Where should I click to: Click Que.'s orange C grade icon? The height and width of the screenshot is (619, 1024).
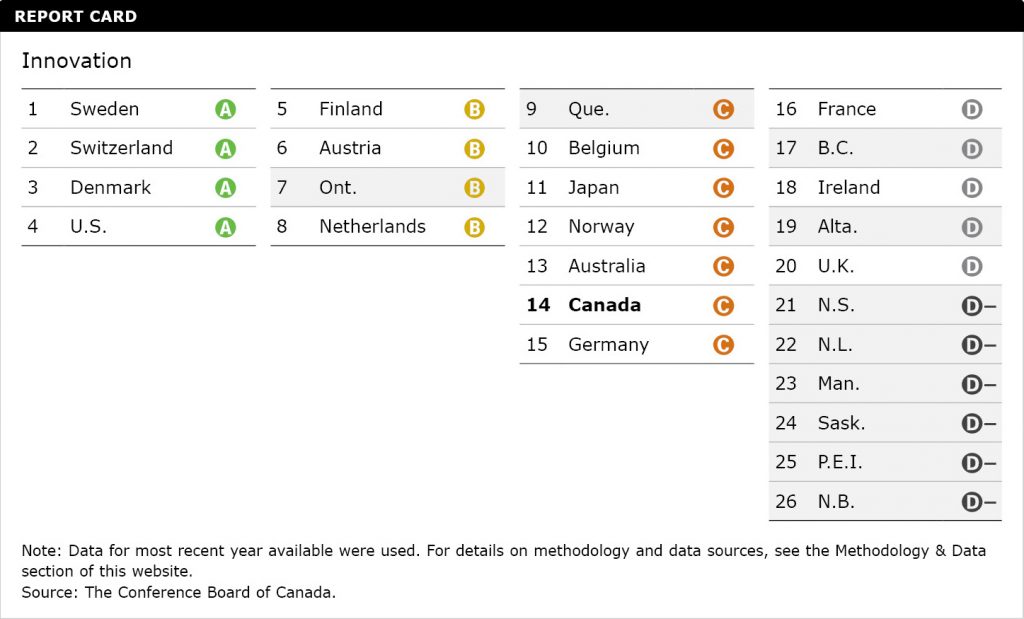pyautogui.click(x=723, y=109)
